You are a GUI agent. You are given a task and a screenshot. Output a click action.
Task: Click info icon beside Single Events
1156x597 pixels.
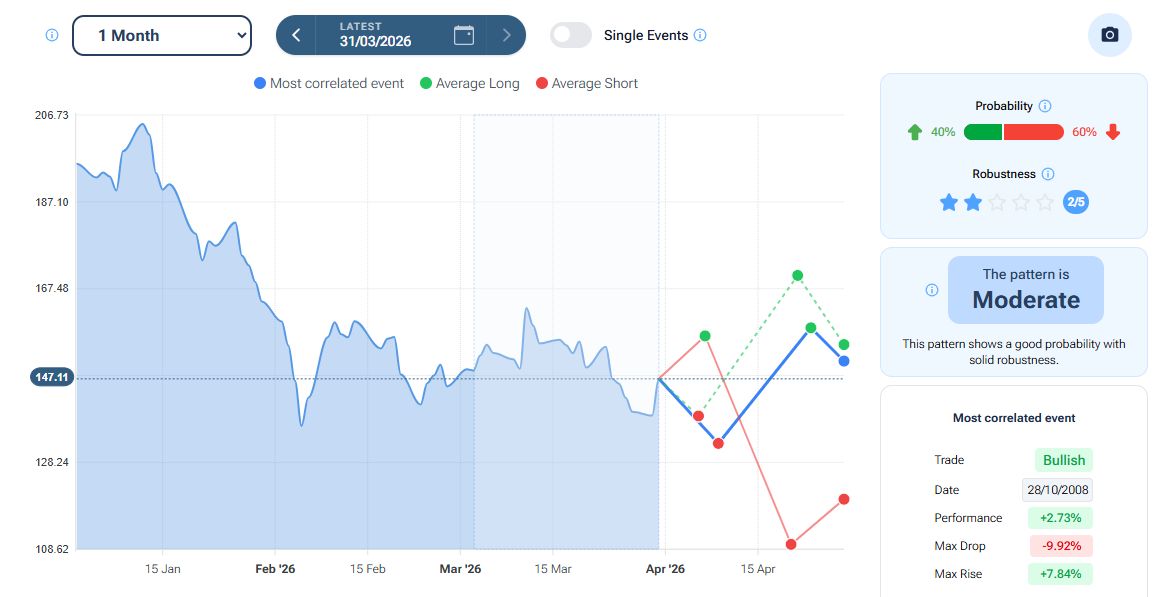(x=700, y=35)
